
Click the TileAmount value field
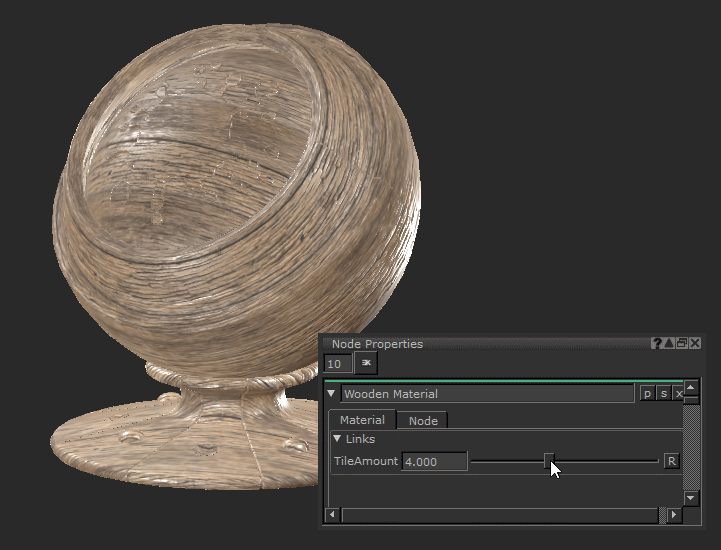point(434,461)
